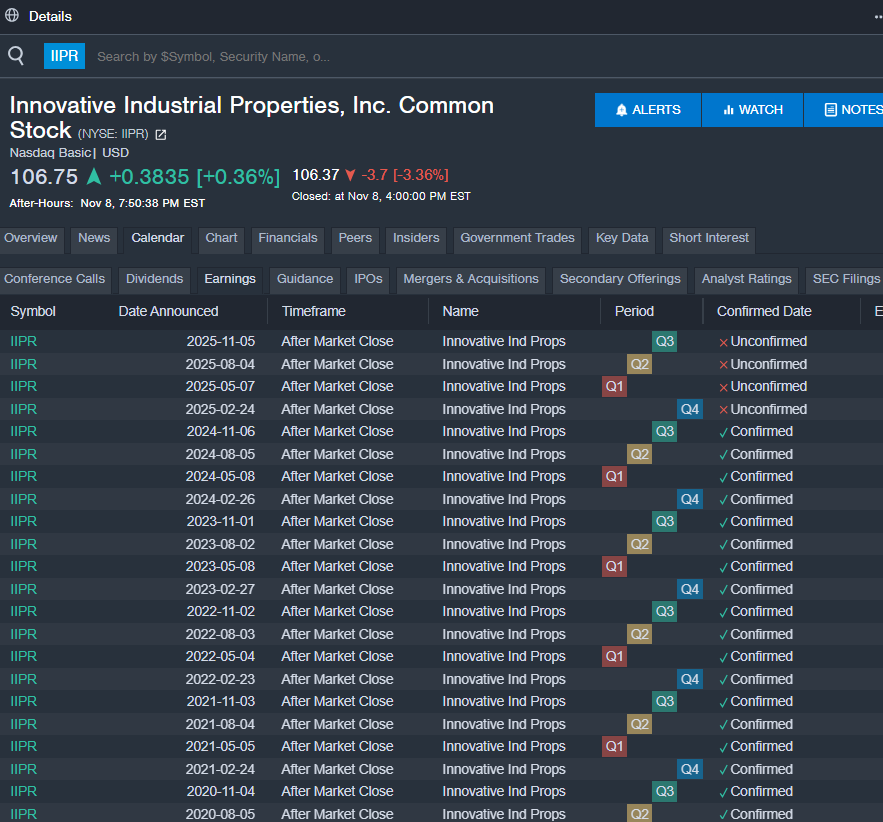Open the external link icon next to NYSE: IIPR
This screenshot has height=822, width=883.
click(x=160, y=134)
